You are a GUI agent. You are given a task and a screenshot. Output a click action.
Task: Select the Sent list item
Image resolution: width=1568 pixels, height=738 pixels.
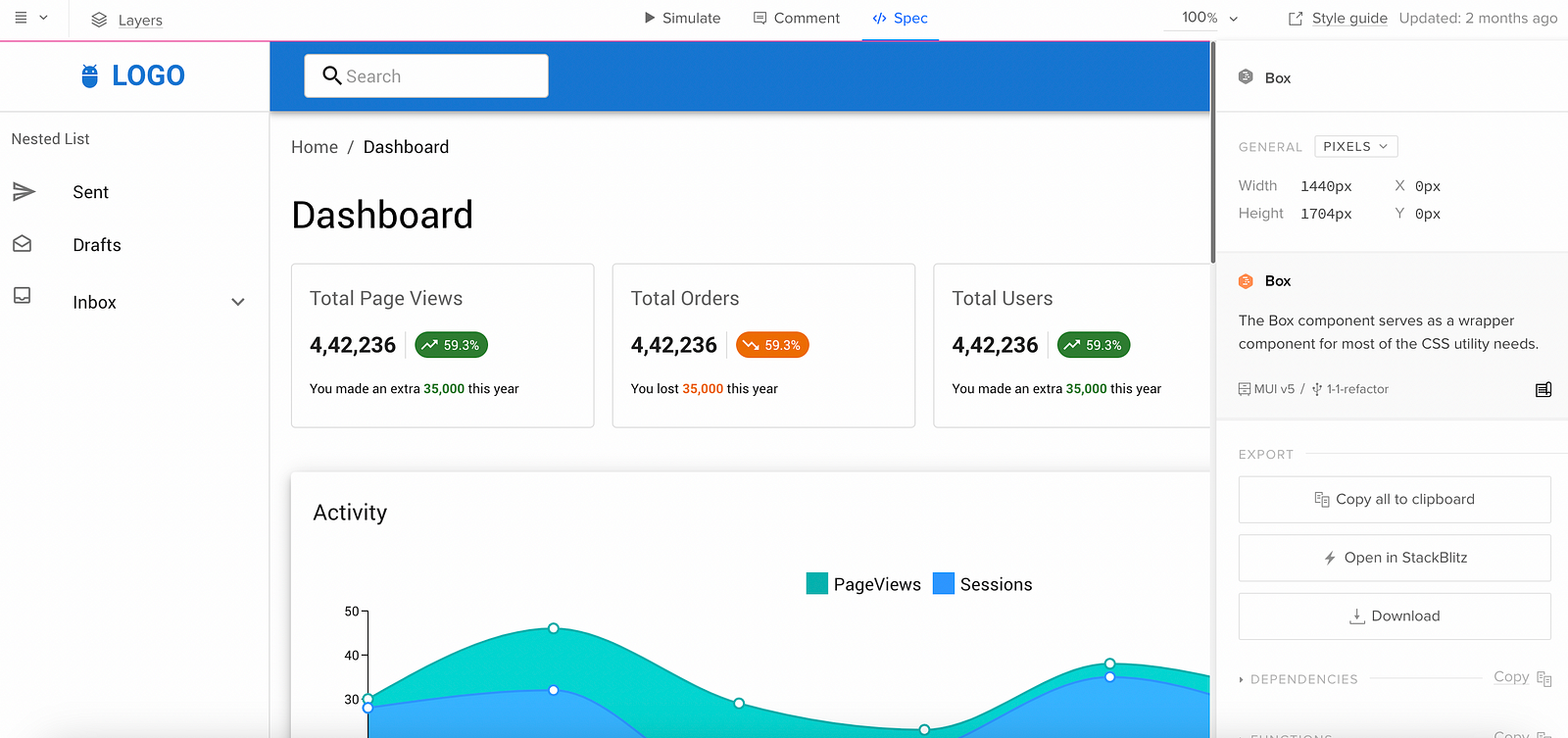click(x=134, y=192)
